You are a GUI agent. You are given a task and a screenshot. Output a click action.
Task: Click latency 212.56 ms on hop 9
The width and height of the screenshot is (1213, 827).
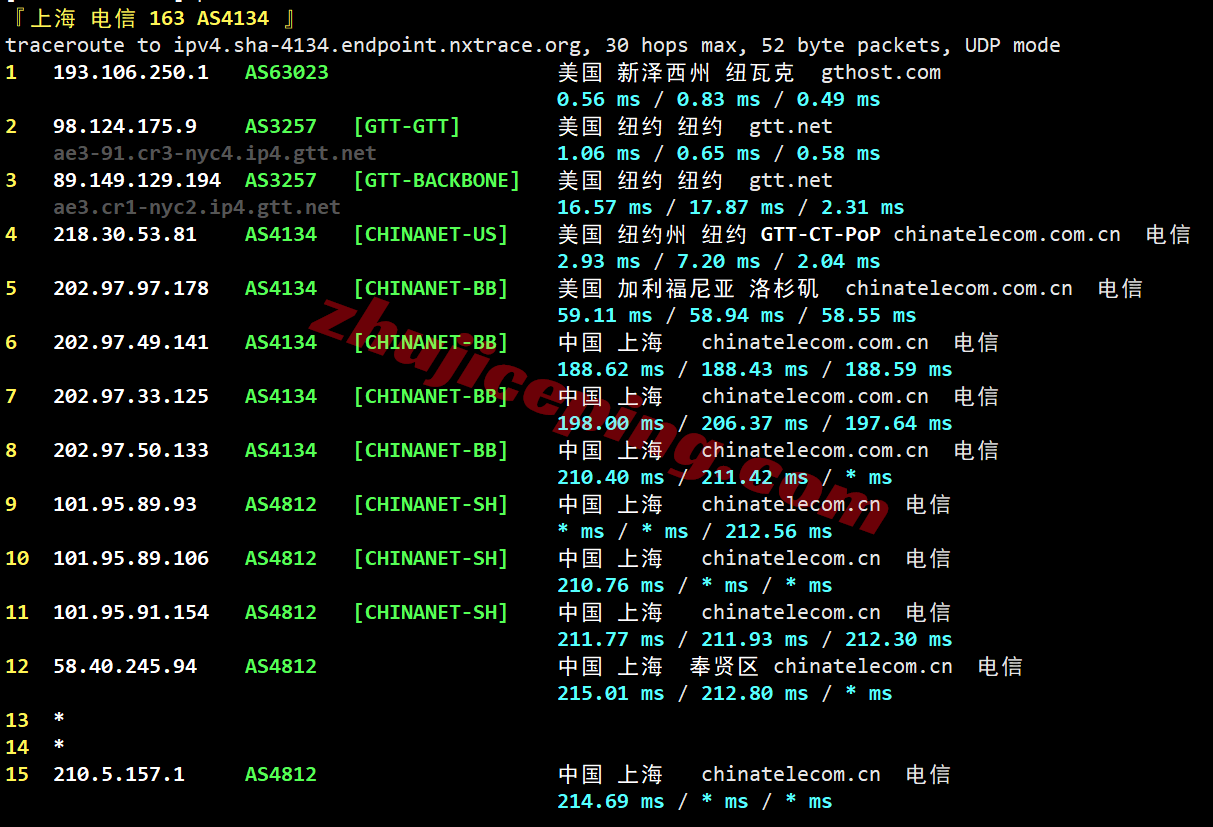tap(779, 531)
